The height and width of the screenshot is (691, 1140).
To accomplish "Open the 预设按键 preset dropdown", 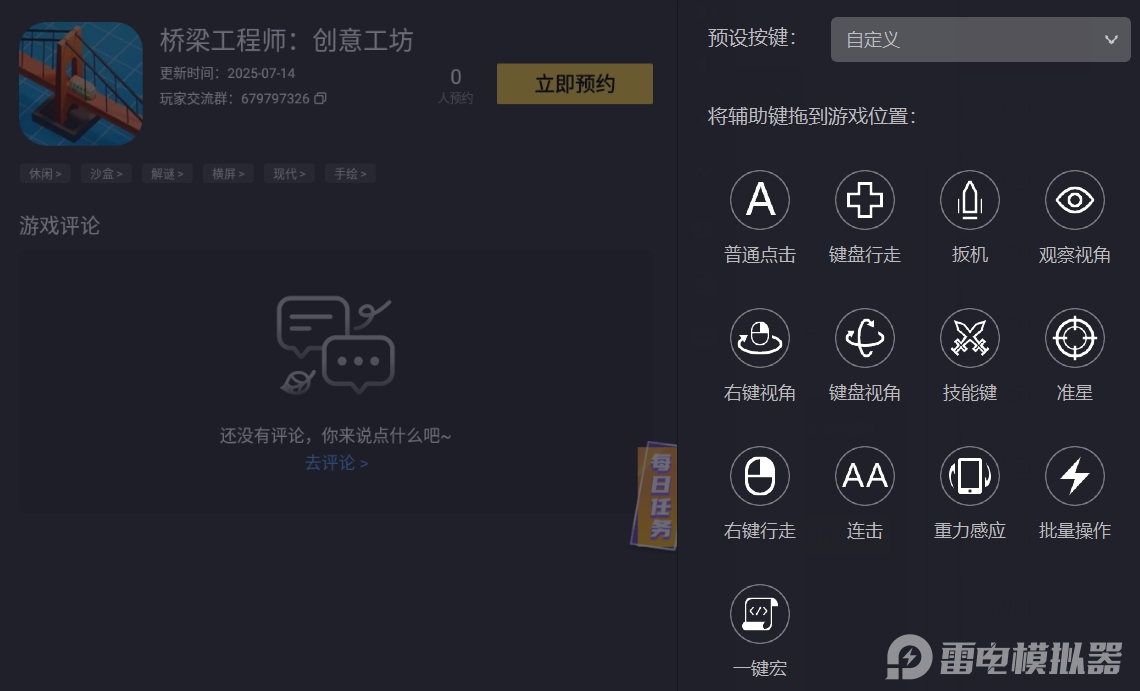I will coord(979,39).
